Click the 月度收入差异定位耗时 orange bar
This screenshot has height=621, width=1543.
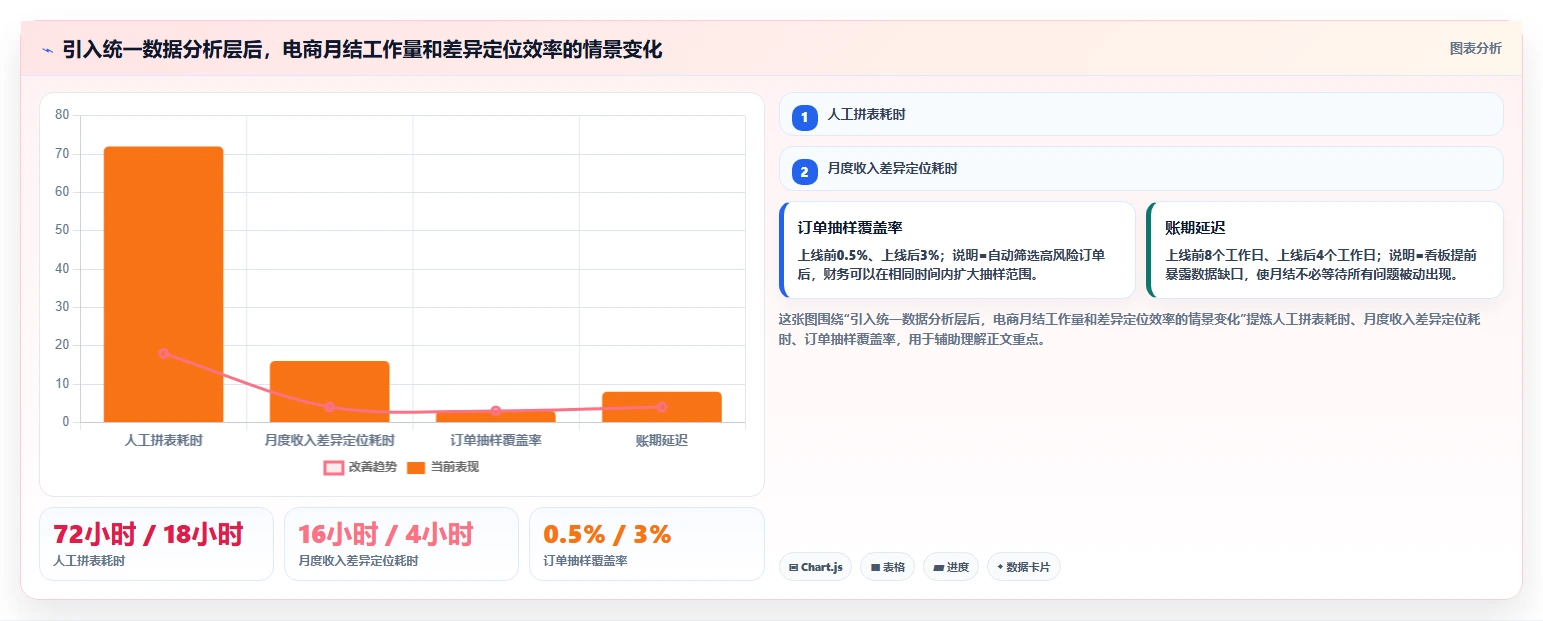point(329,391)
